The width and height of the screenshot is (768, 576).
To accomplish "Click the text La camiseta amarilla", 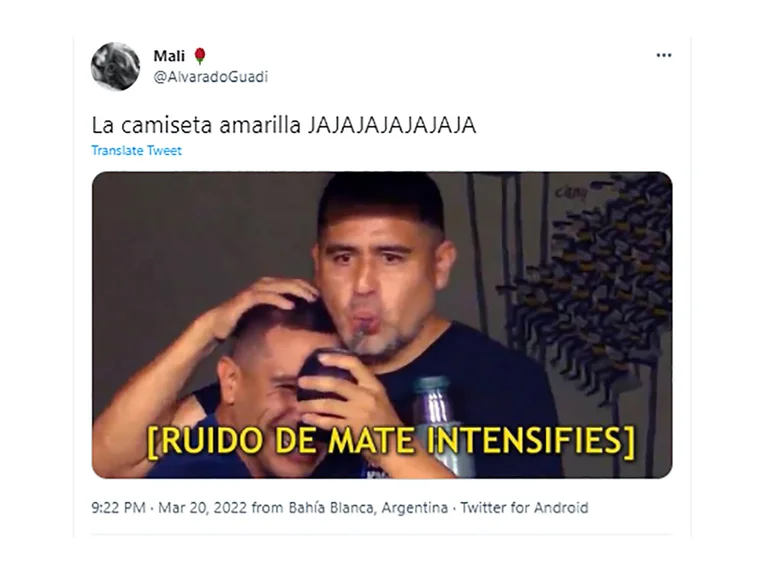I will pos(196,125).
